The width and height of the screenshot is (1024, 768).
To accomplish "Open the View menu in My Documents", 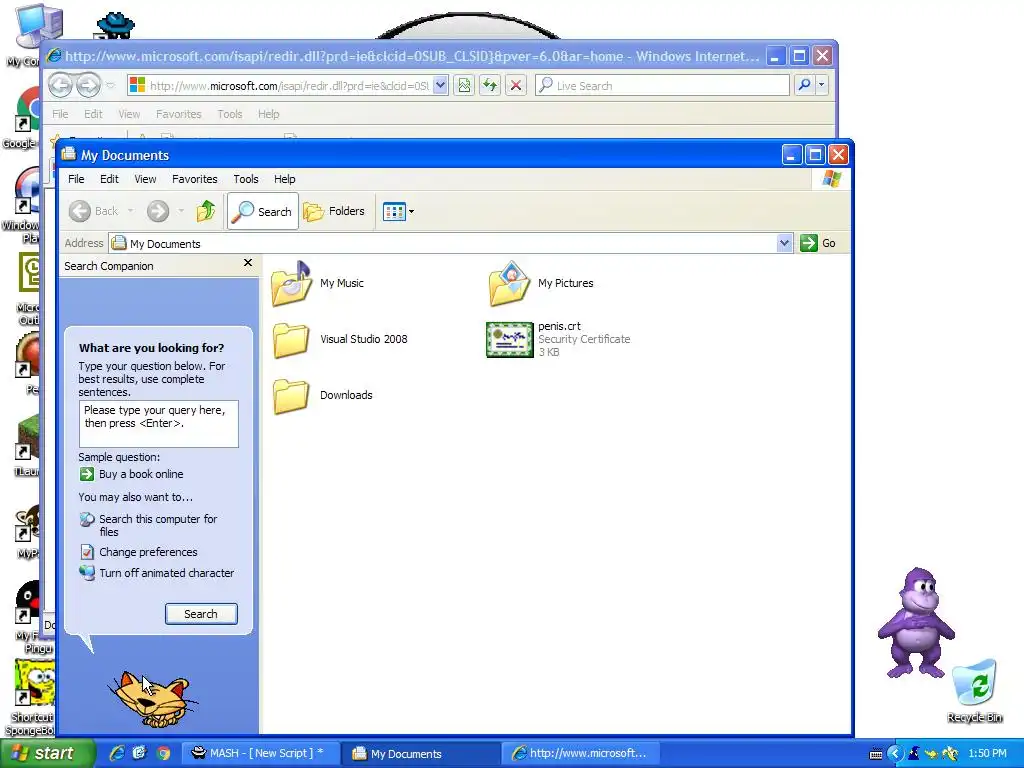I will click(x=145, y=179).
